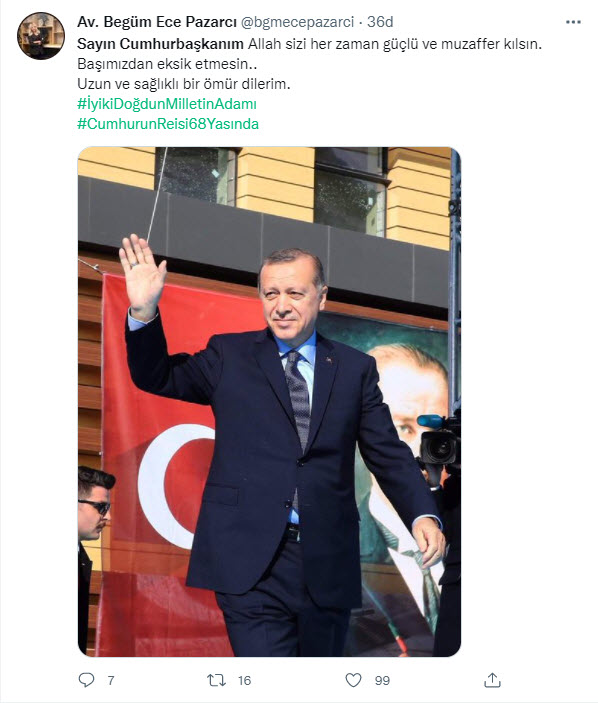Open hashtag #CumhurunReisi68Yasında

[168, 124]
